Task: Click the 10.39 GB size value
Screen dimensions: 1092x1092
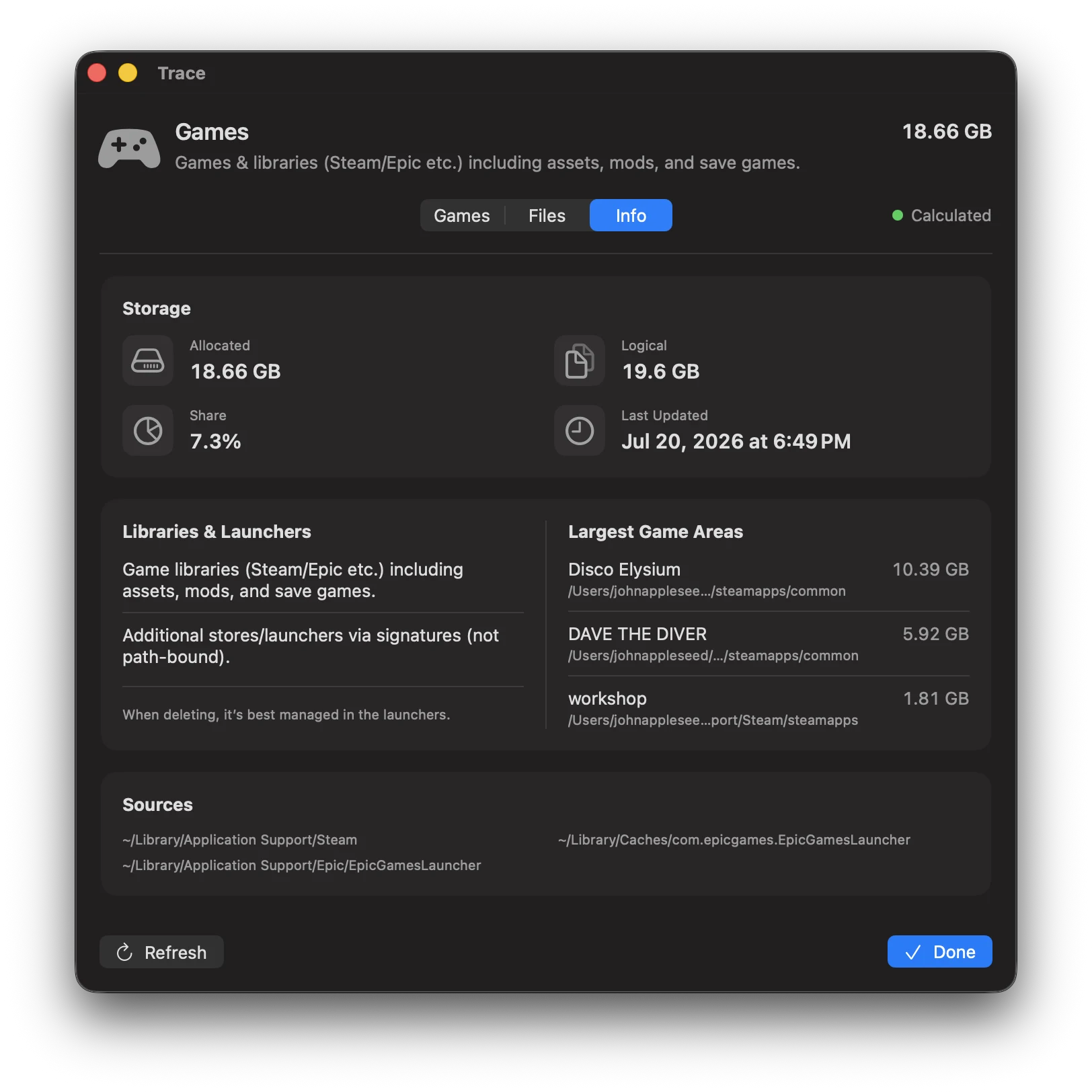Action: pyautogui.click(x=931, y=570)
